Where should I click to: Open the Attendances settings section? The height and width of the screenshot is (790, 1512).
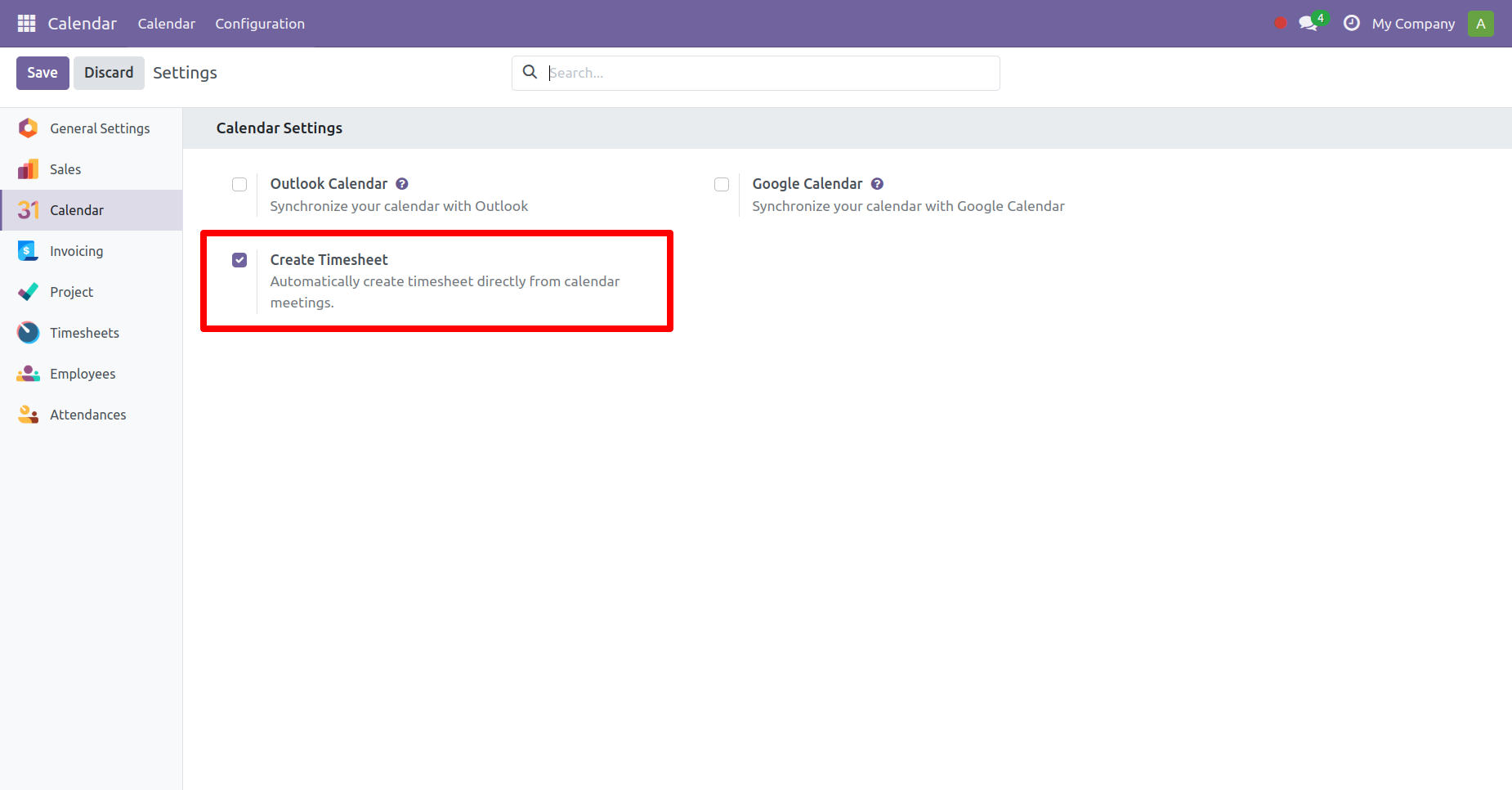coord(27,414)
